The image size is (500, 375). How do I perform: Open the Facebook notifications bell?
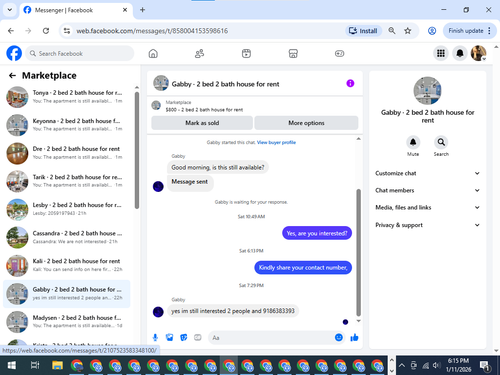pos(460,53)
